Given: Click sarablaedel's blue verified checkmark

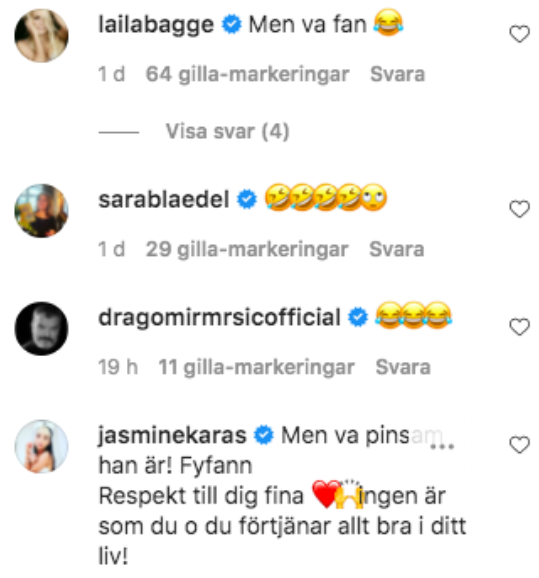Looking at the screenshot, I should pos(247,199).
